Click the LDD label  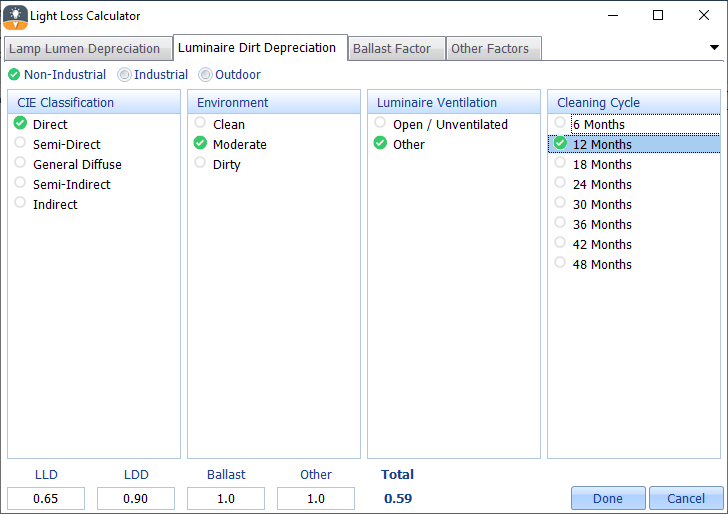[136, 475]
